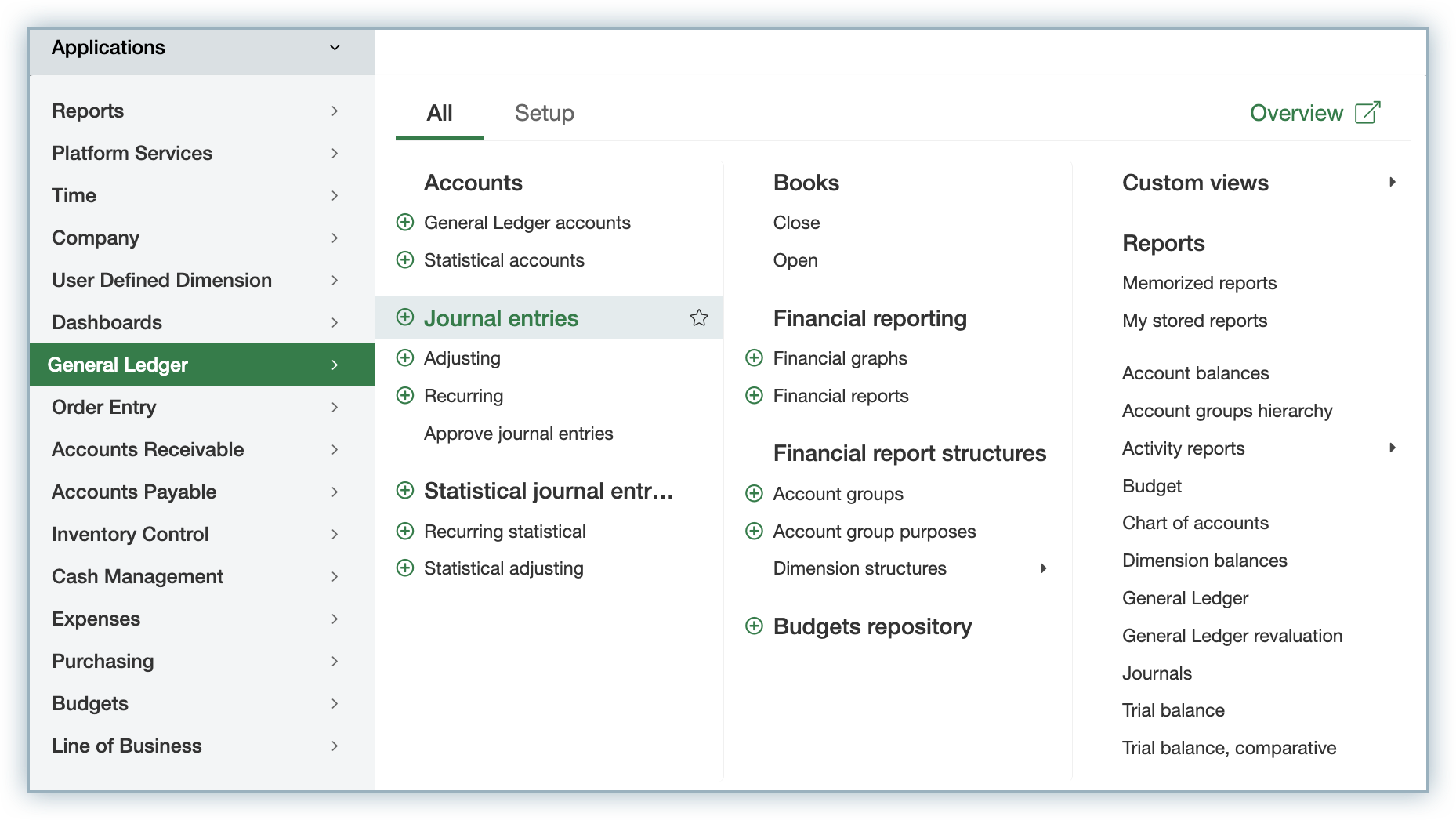The width and height of the screenshot is (1456, 820).
Task: Expand the Custom views submenu arrow
Action: pyautogui.click(x=1392, y=183)
